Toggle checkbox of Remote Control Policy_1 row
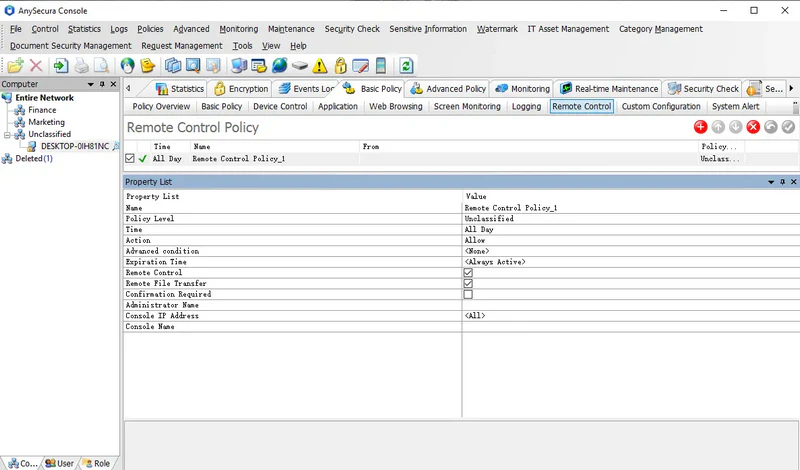This screenshot has height=470, width=800. click(130, 159)
